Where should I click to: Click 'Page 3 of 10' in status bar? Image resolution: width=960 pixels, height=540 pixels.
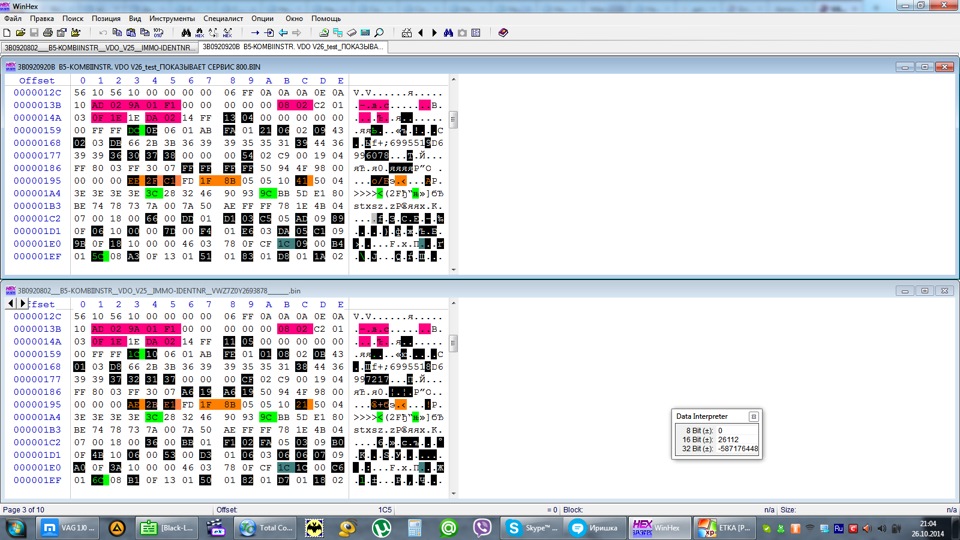24,509
